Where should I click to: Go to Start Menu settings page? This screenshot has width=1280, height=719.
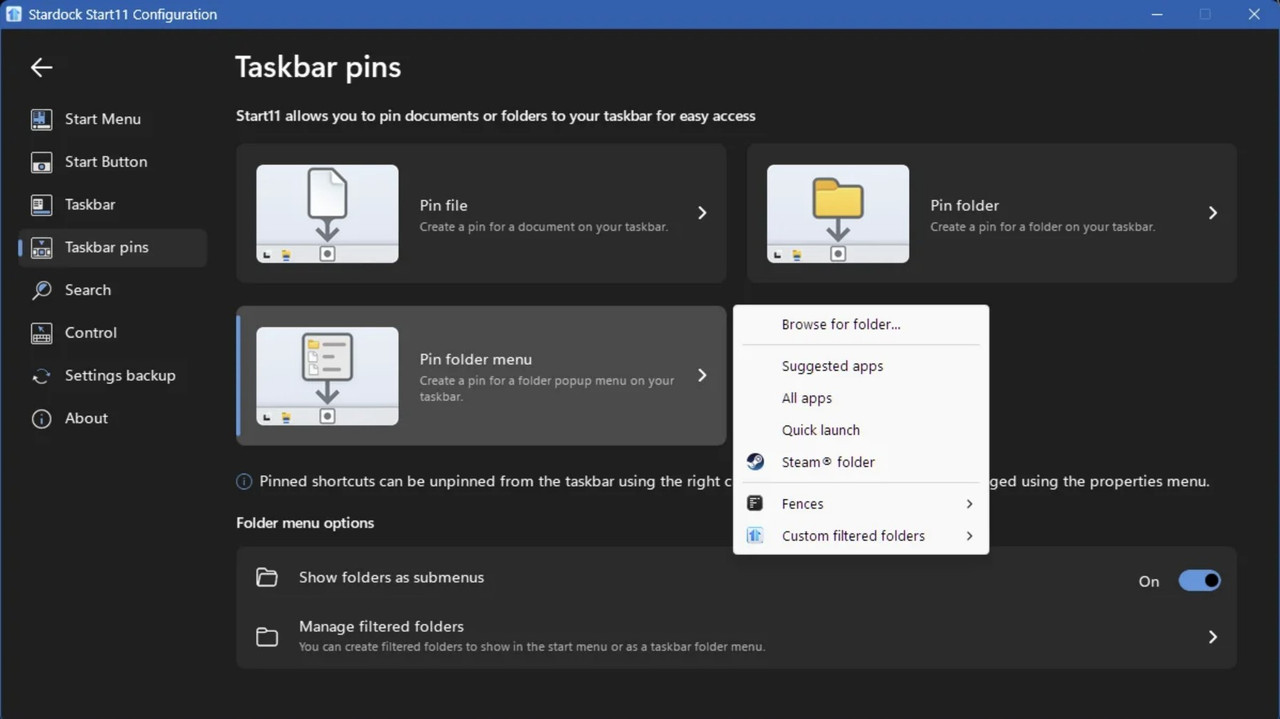pyautogui.click(x=113, y=119)
